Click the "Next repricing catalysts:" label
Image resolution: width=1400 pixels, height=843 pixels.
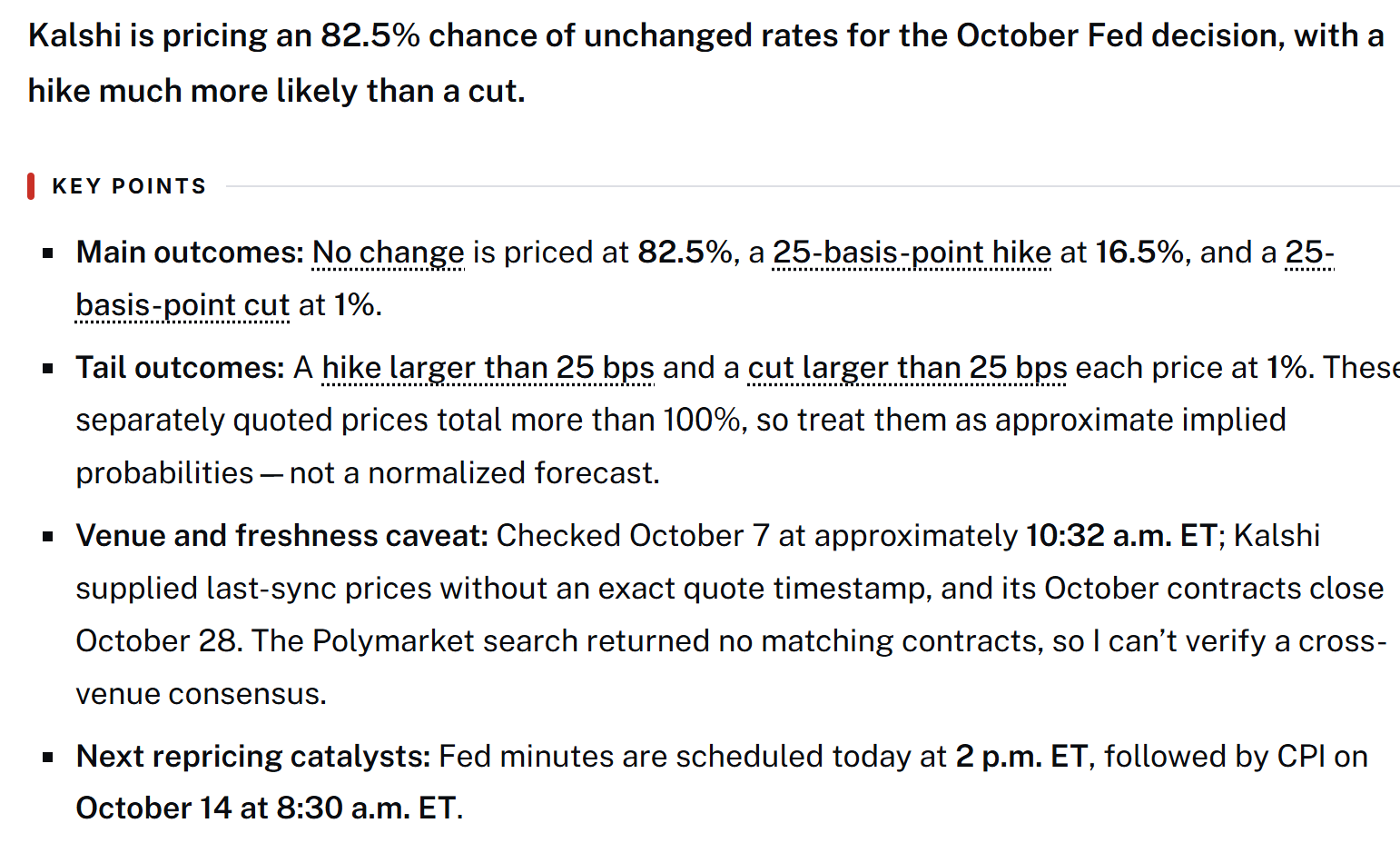(x=253, y=757)
